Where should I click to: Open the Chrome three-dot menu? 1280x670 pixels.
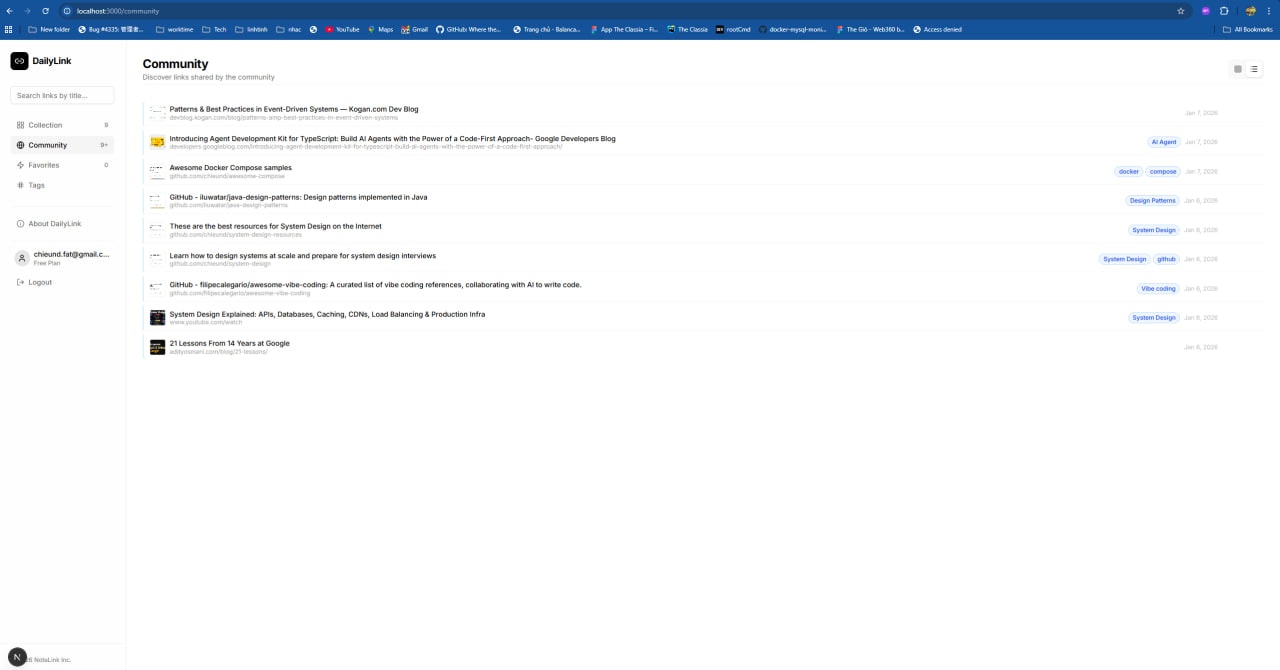pyautogui.click(x=1271, y=10)
